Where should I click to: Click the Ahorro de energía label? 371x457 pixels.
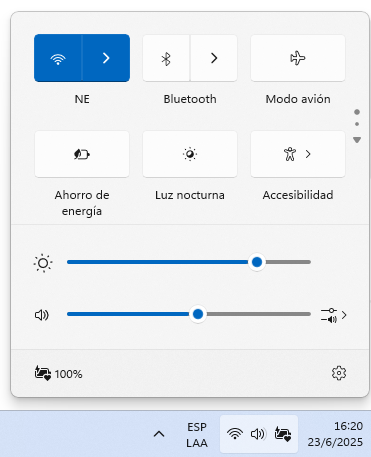coord(82,203)
